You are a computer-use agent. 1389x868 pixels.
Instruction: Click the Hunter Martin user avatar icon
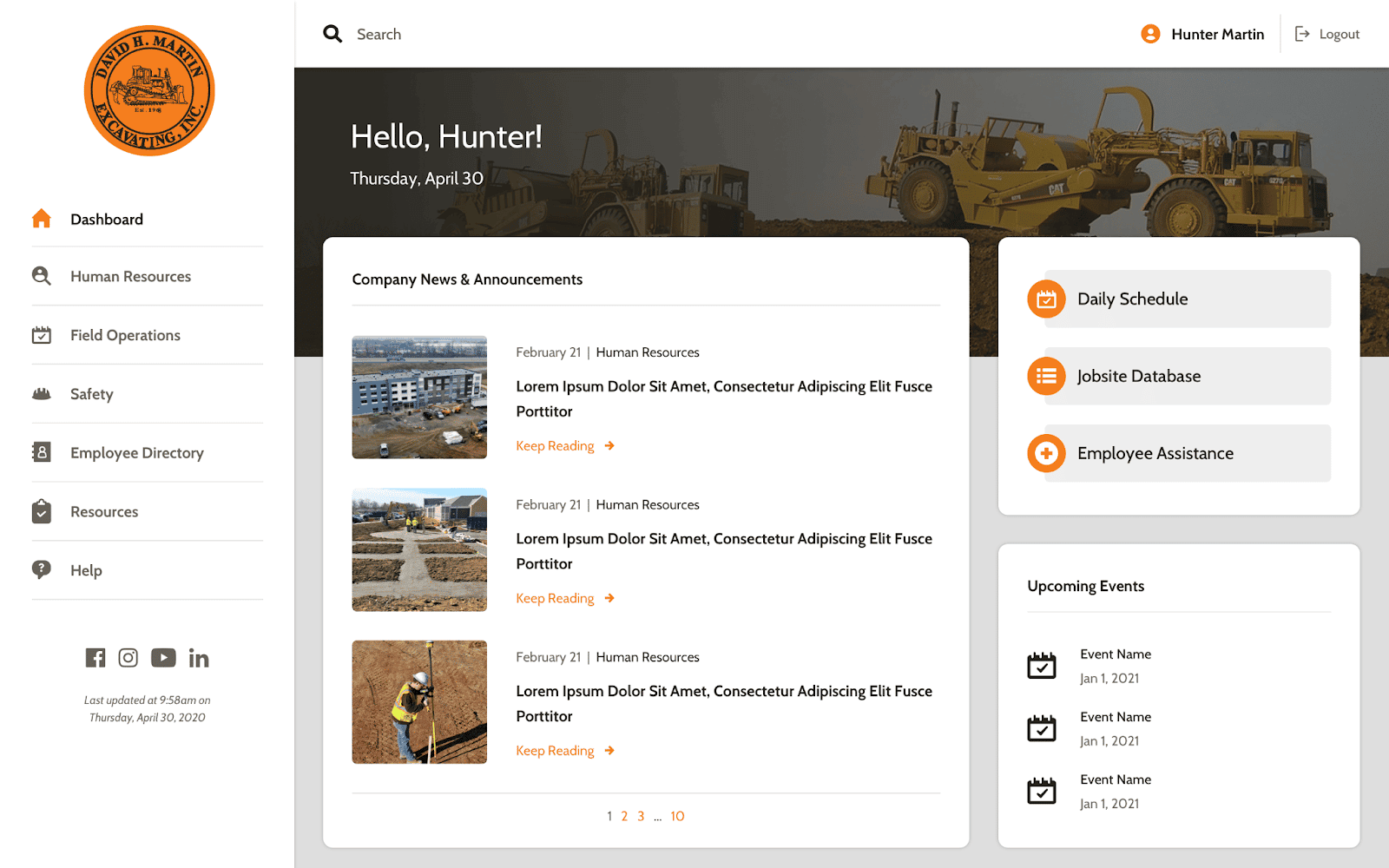[1150, 34]
